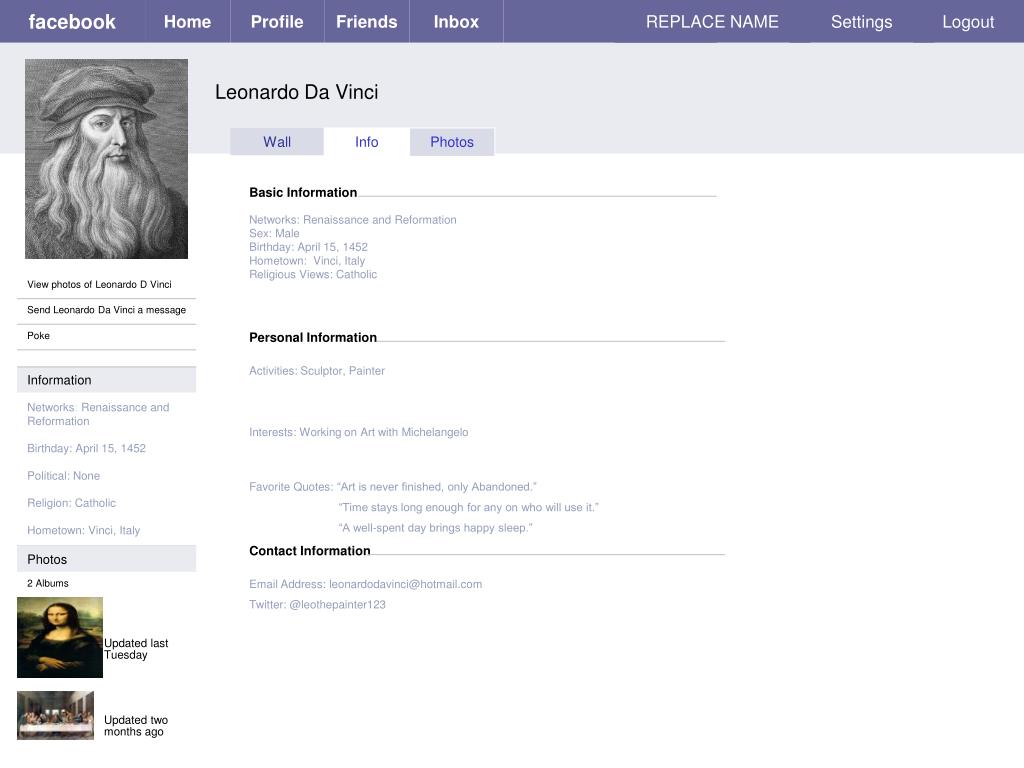This screenshot has height=768, width=1024.
Task: Click View photos of Leonardo D Vinci
Action: click(x=99, y=284)
